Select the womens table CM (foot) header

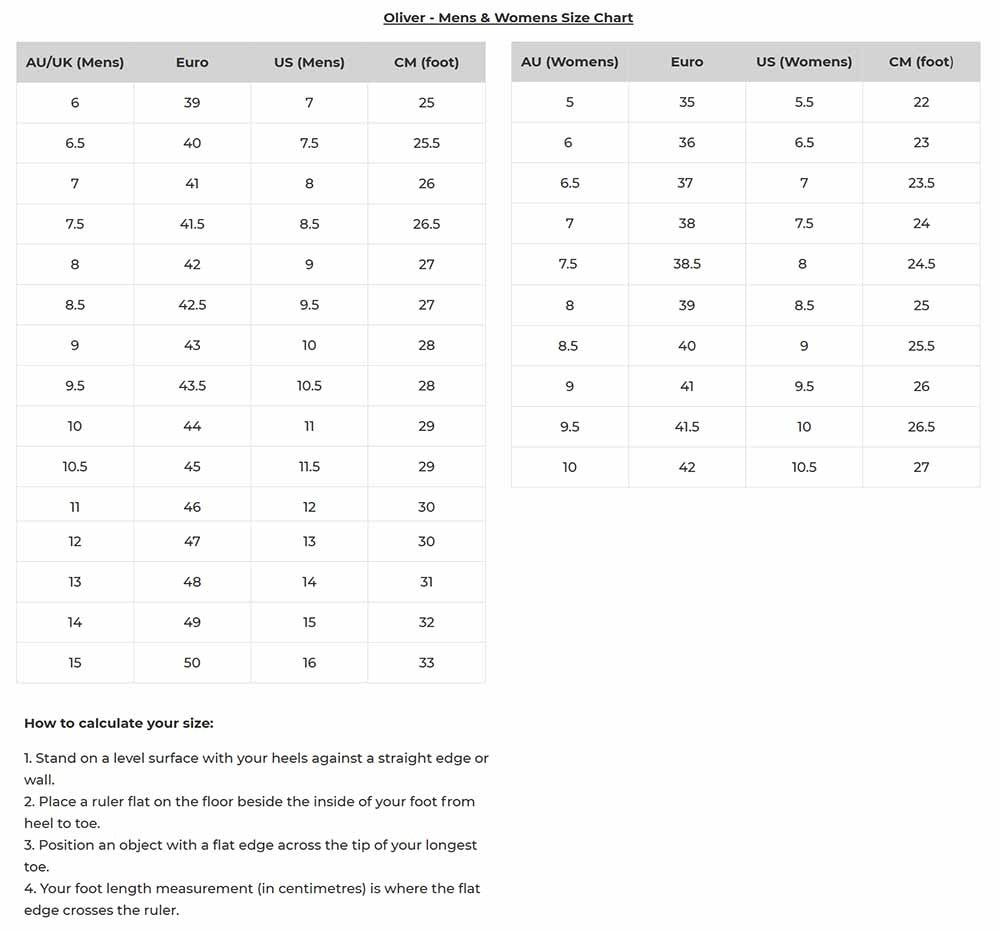(x=921, y=62)
